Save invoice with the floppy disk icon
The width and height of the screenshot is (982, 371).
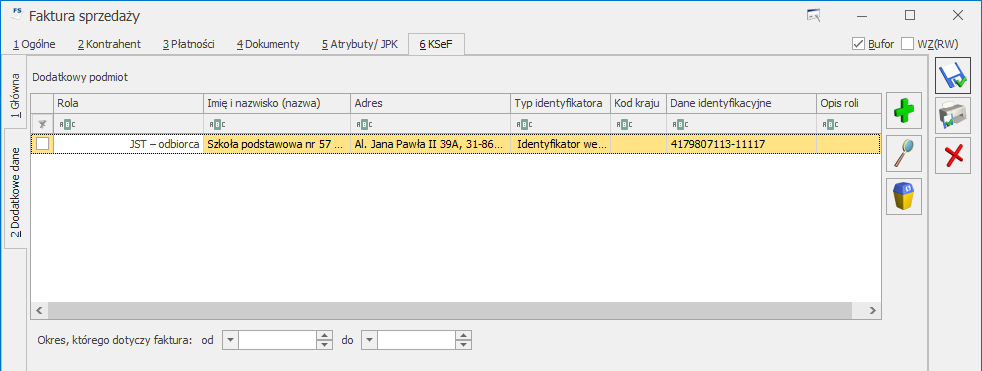[953, 75]
